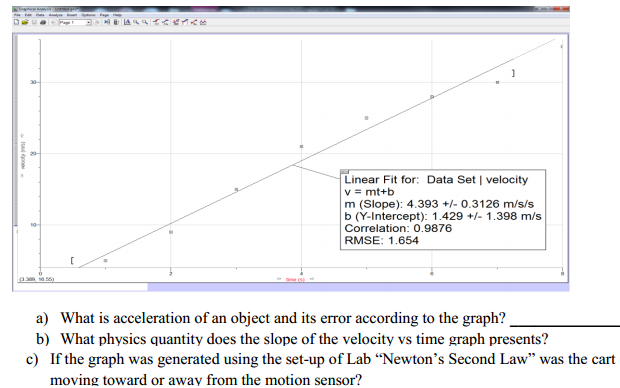
Task: Activate the Examine tool icon
Action: [x=156, y=22]
